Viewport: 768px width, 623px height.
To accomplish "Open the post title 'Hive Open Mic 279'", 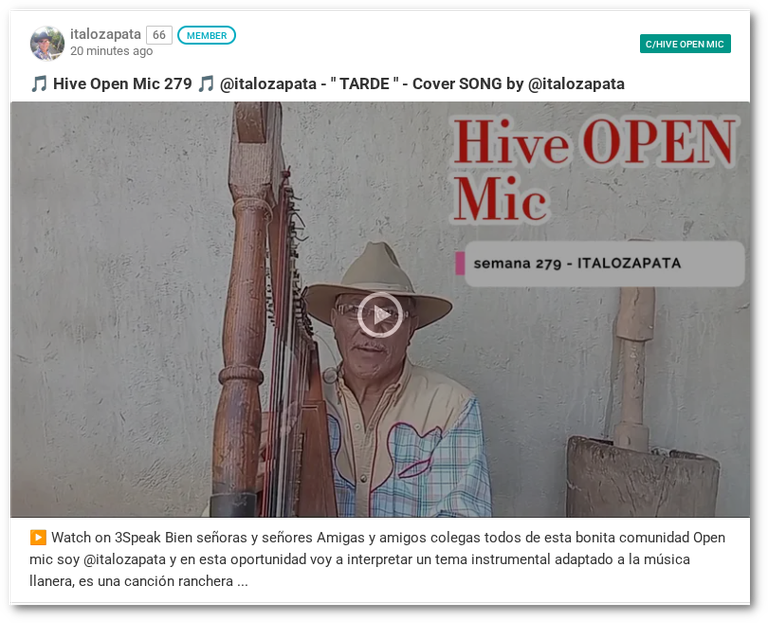I will click(327, 84).
